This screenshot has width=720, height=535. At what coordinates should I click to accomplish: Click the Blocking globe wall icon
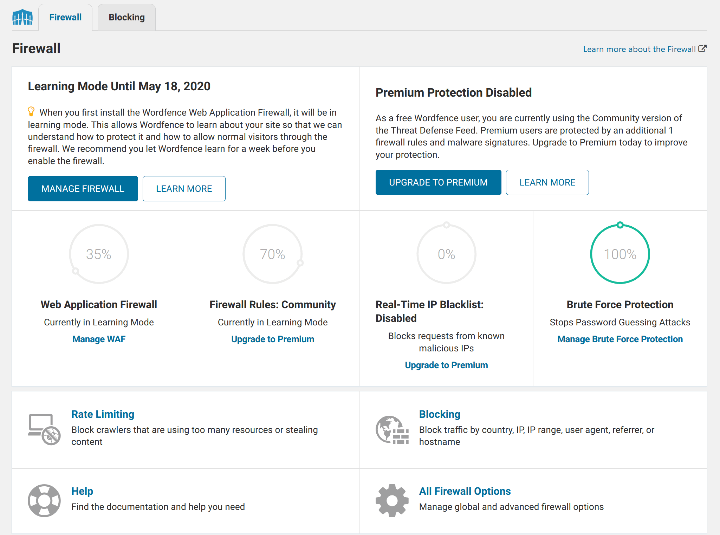click(392, 428)
